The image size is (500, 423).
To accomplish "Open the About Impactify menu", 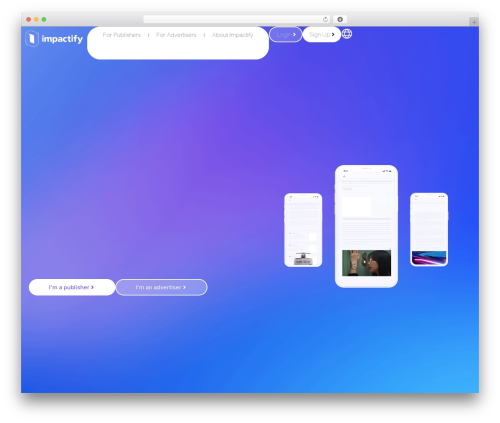I will [233, 35].
